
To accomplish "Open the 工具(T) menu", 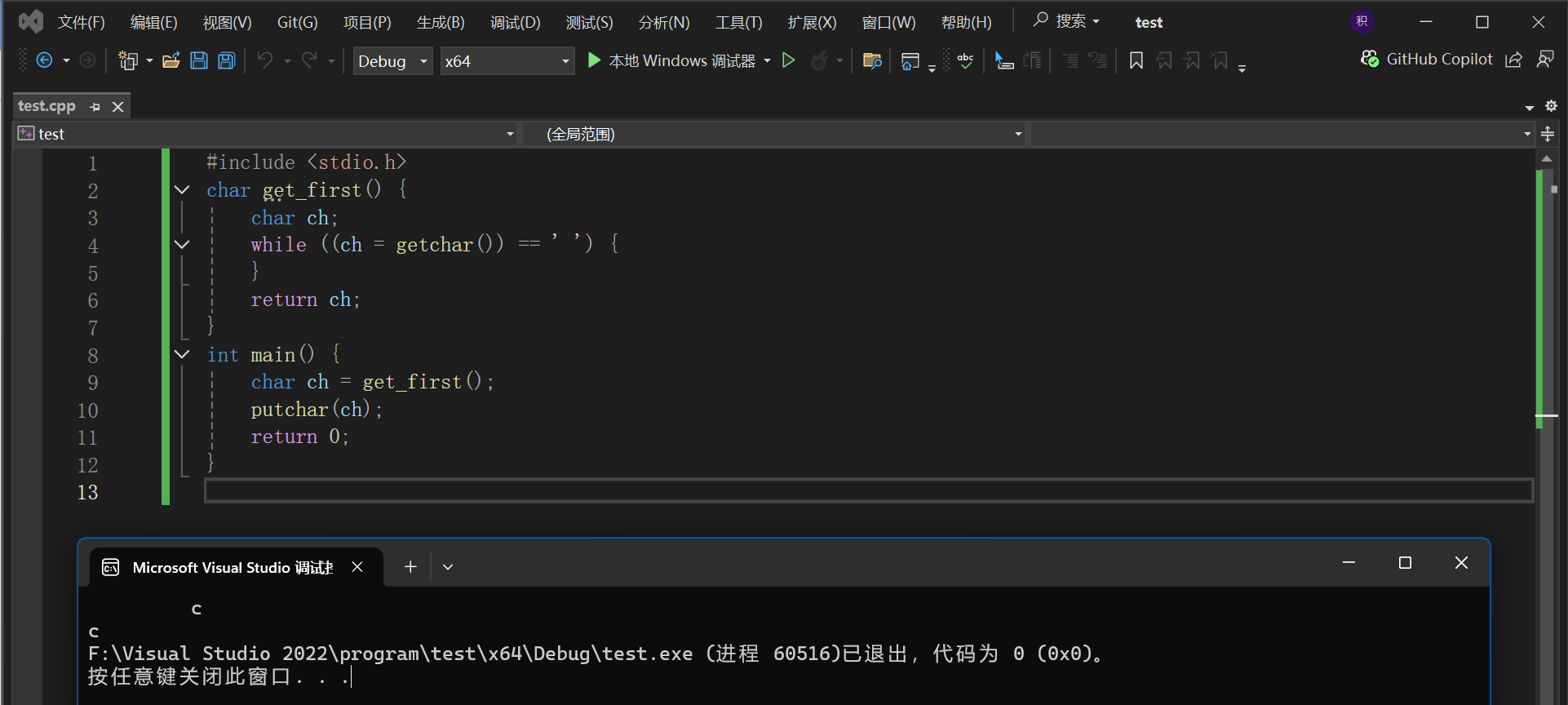I will pos(739,22).
